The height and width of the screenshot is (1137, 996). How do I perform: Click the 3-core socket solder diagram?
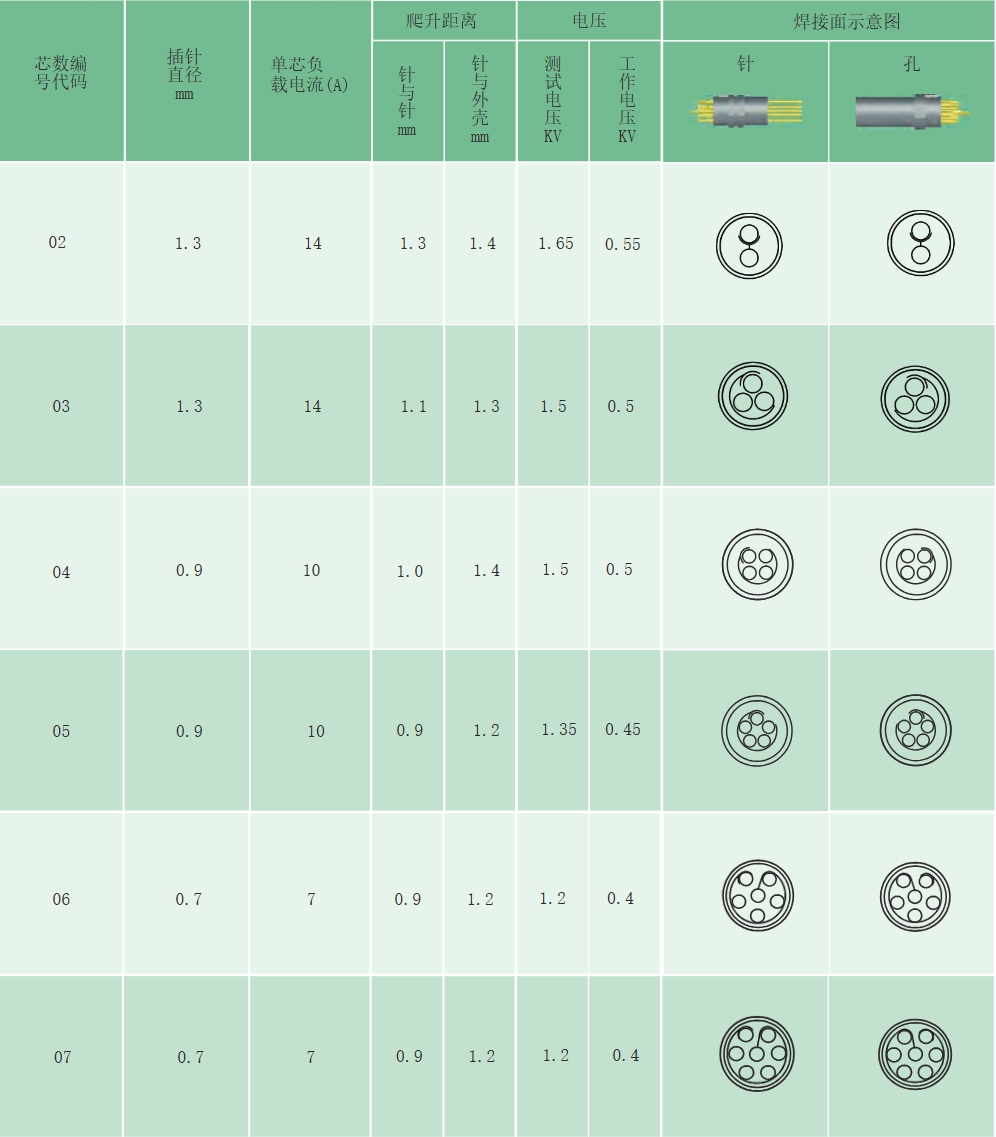point(914,398)
